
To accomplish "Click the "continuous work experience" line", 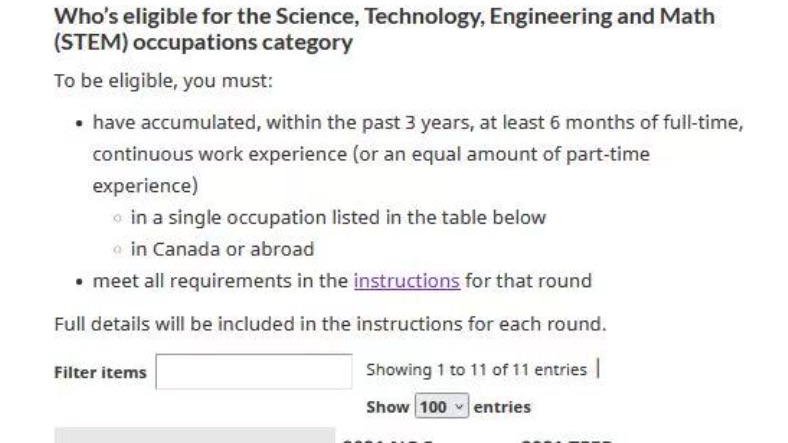I will (x=371, y=154).
